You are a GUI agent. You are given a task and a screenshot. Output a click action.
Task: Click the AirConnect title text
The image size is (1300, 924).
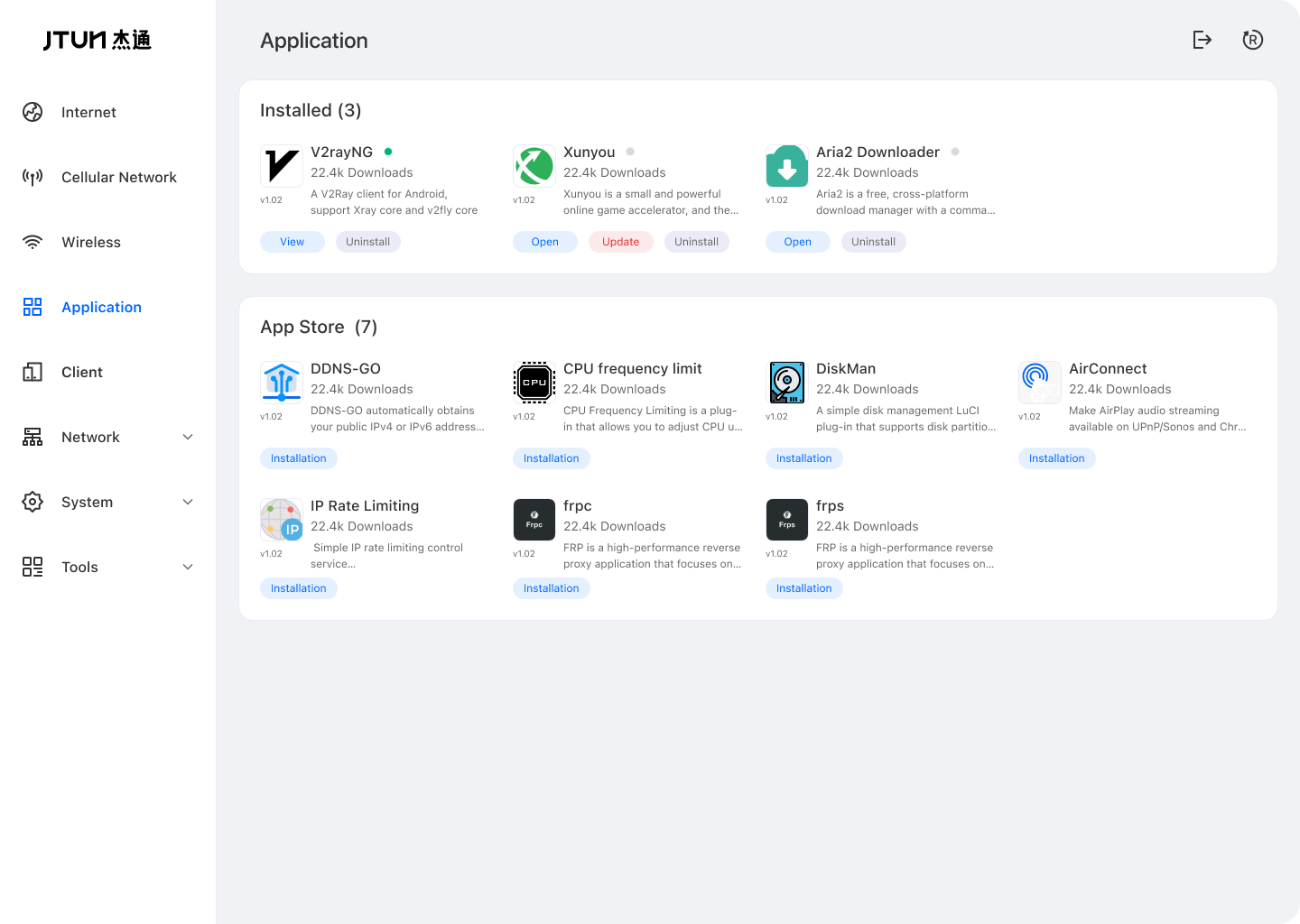[x=1108, y=369]
